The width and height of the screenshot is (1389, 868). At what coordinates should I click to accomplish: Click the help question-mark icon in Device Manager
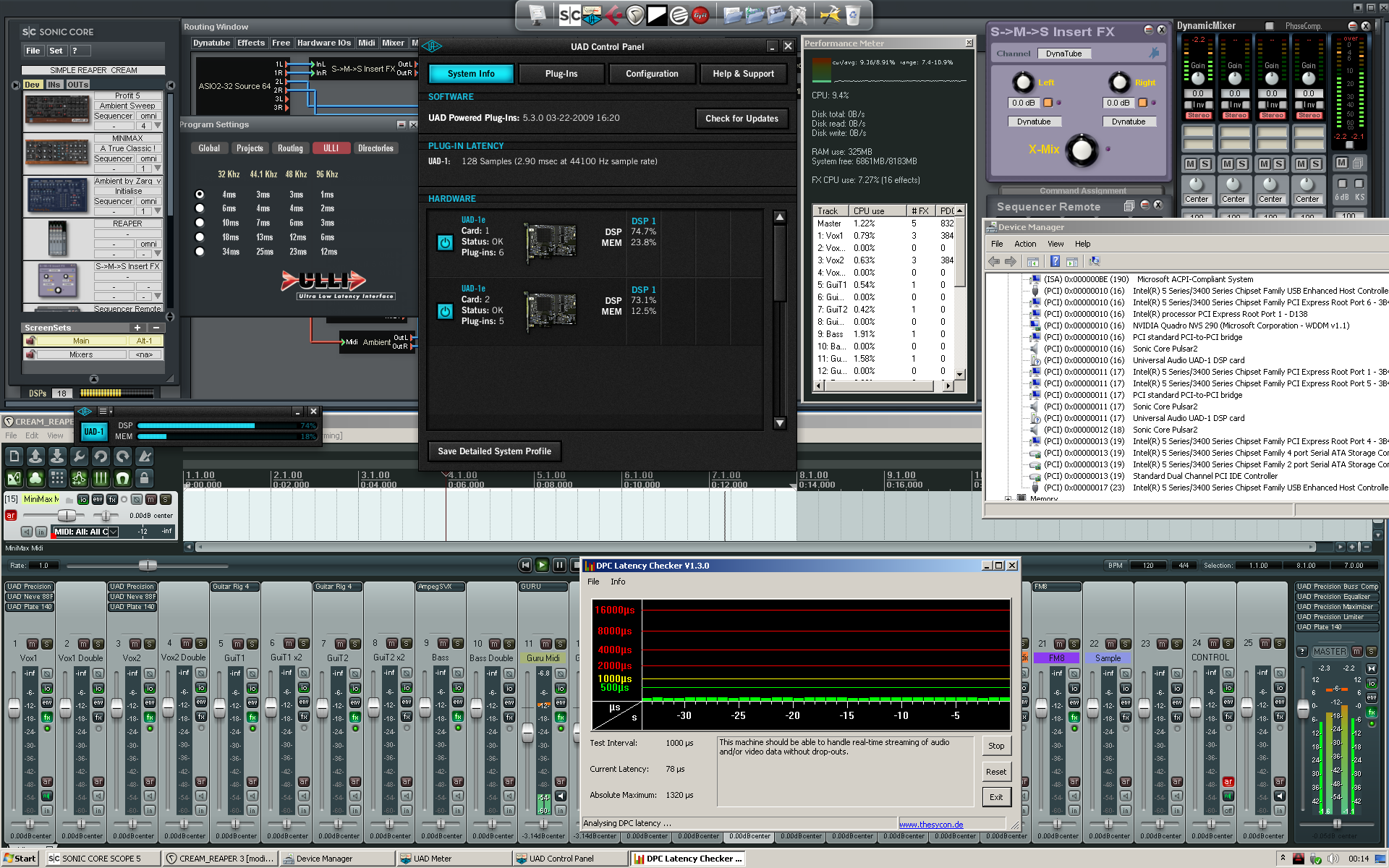point(1055,261)
